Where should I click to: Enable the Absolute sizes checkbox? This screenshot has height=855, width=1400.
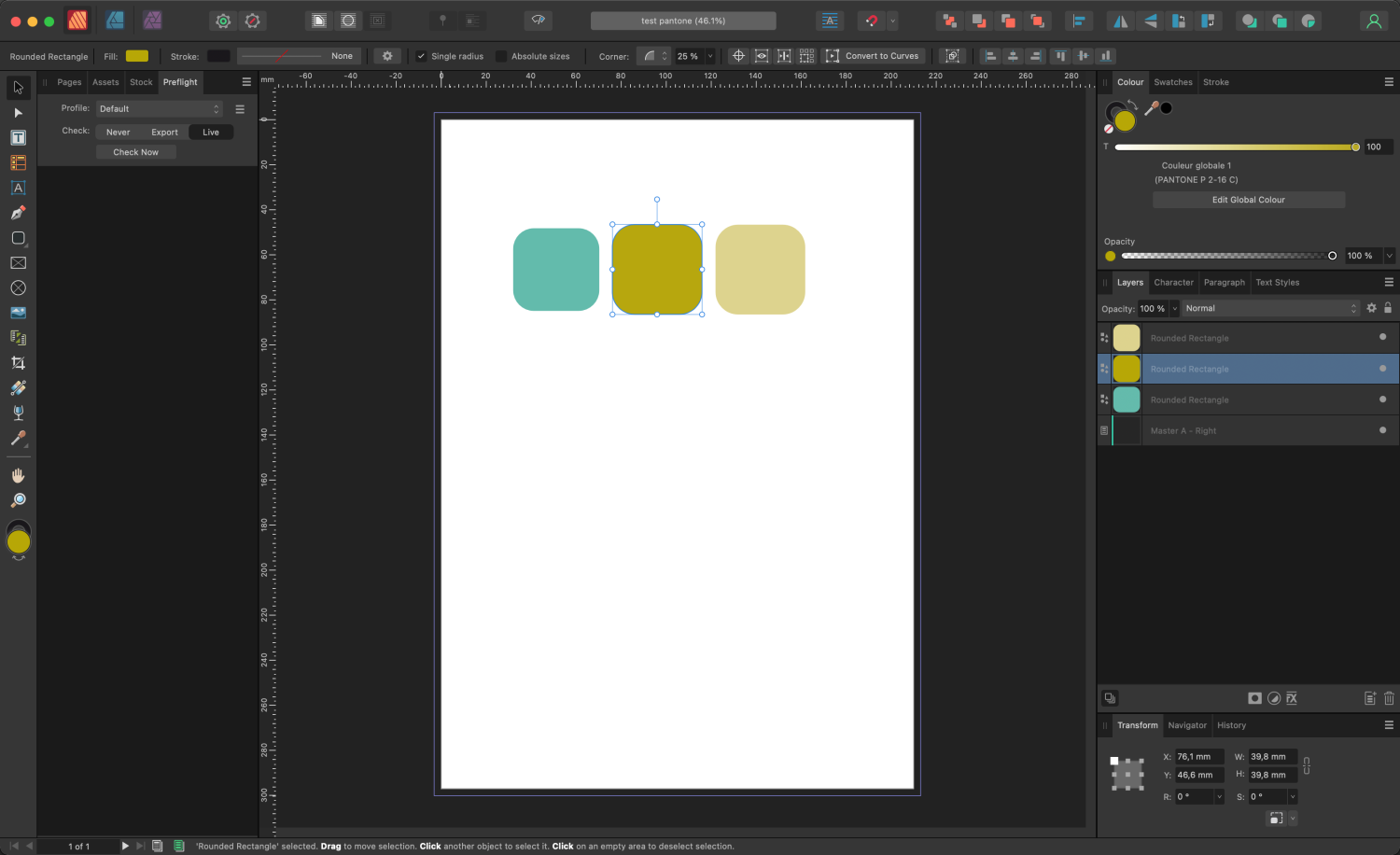[x=501, y=55]
